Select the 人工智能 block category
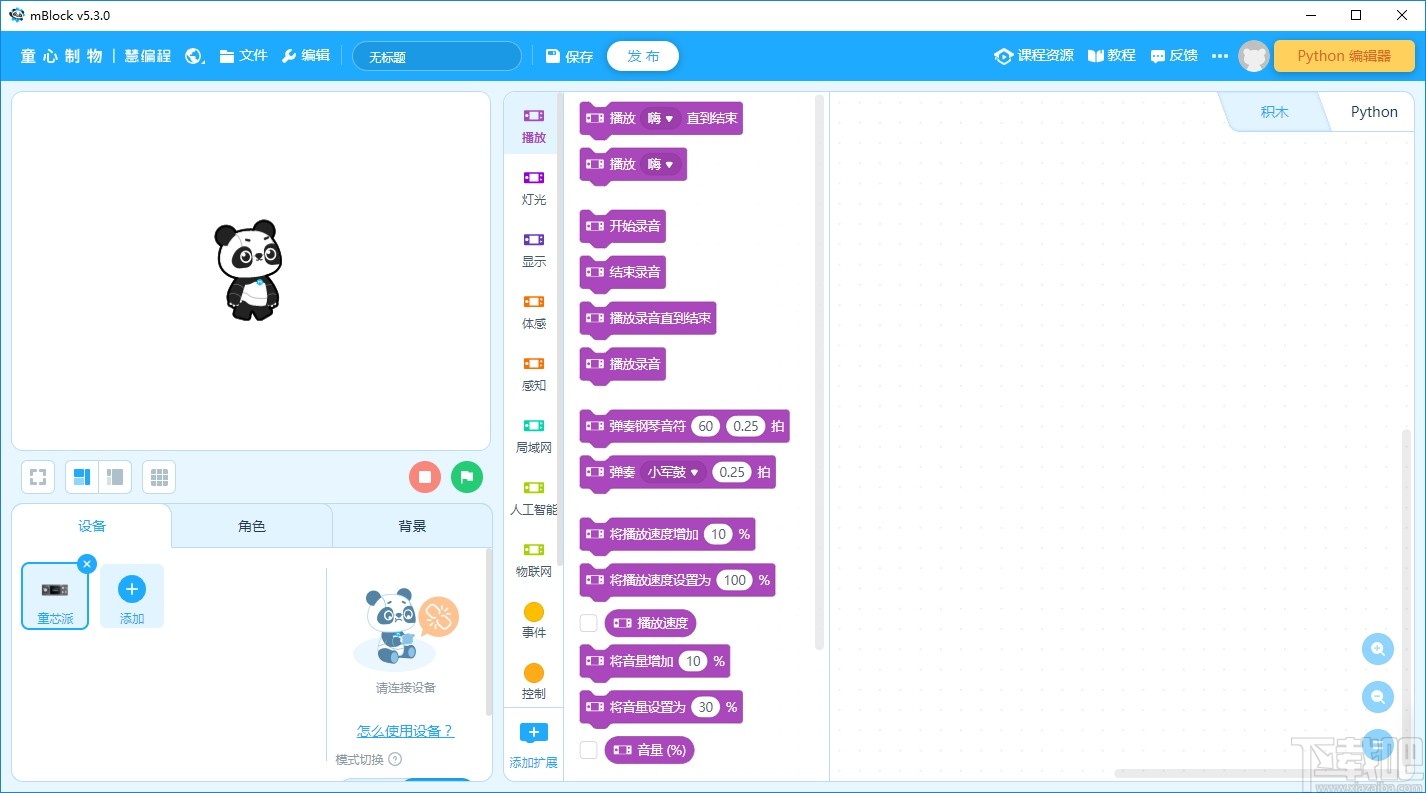The height and width of the screenshot is (793, 1426). (534, 498)
